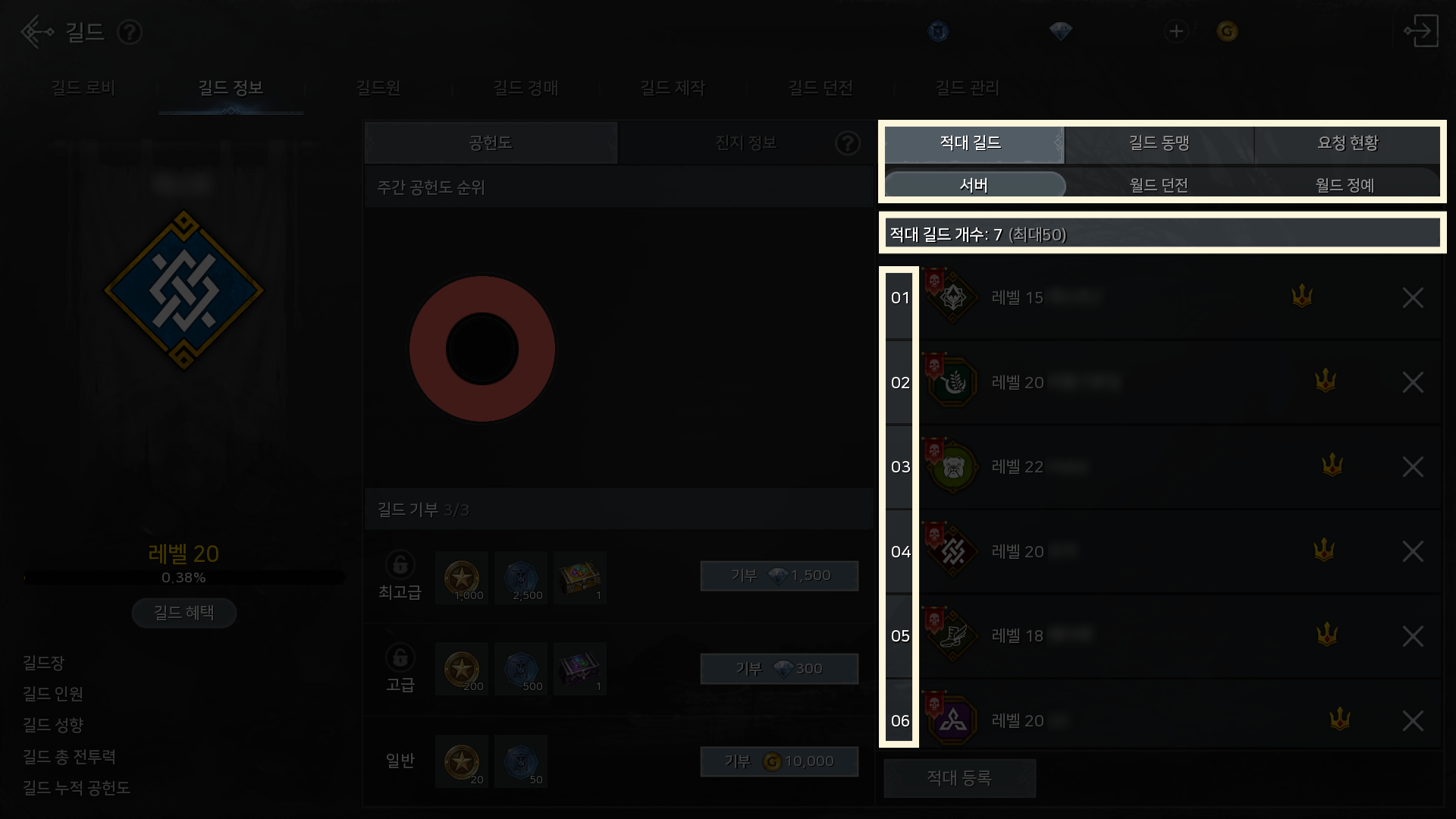The image size is (1456, 819).
Task: Open the 요청 현황 tab
Action: tap(1348, 143)
